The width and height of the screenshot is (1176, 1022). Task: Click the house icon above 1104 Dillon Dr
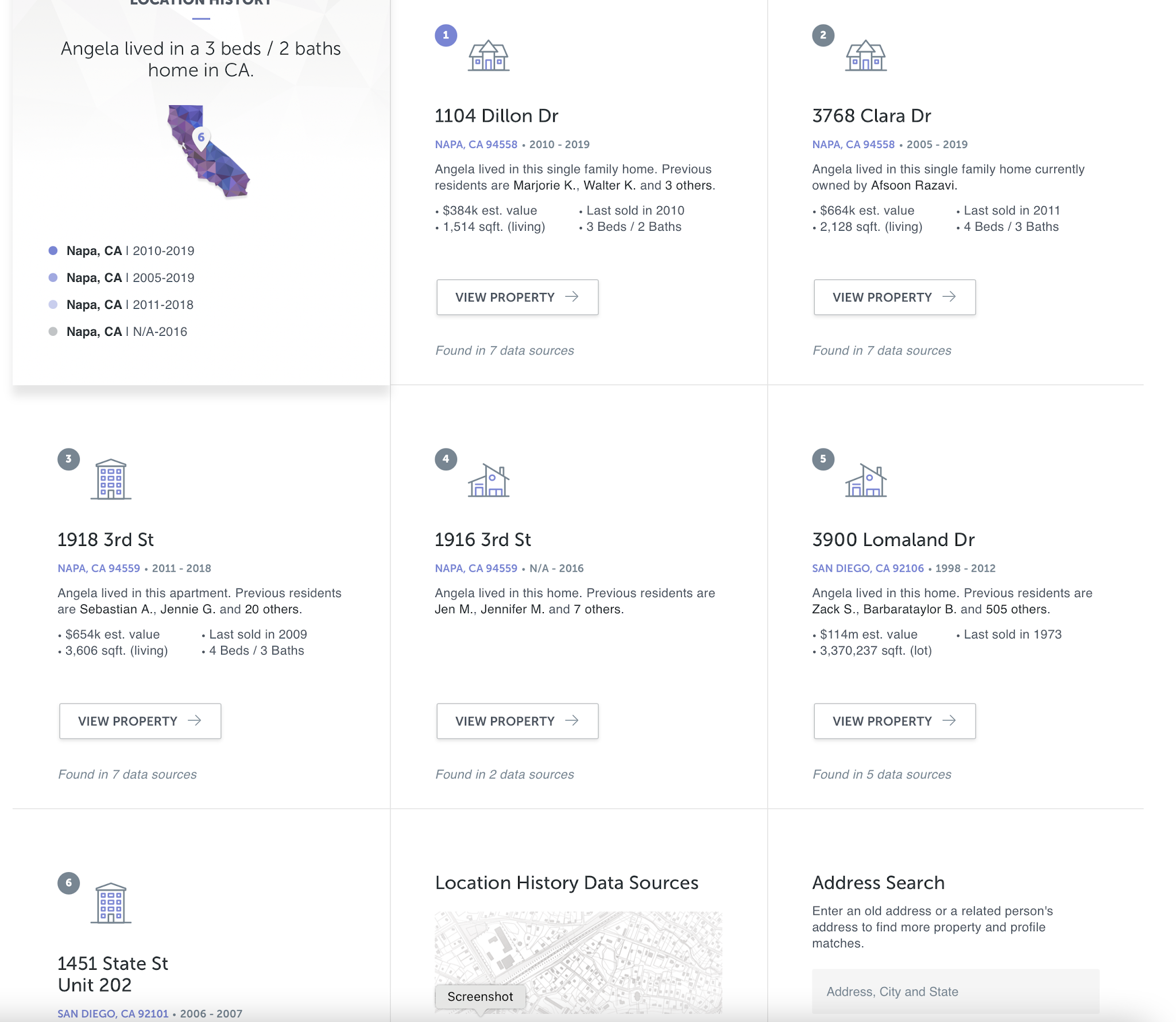pos(488,56)
